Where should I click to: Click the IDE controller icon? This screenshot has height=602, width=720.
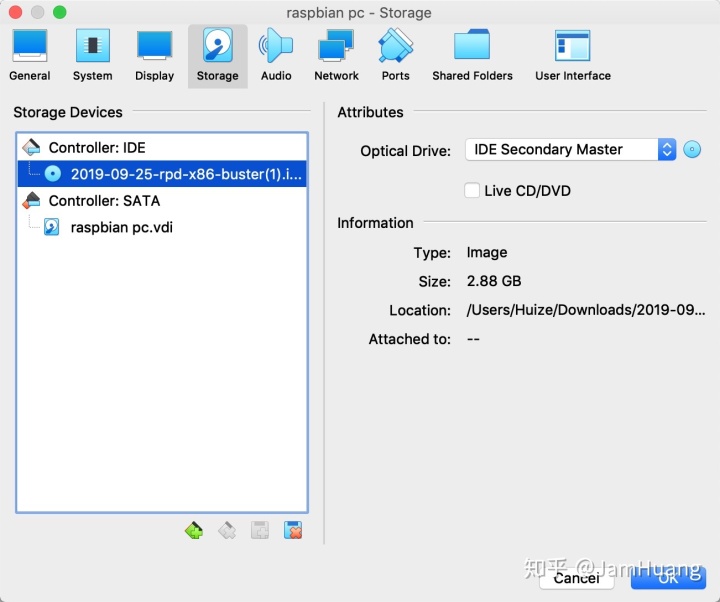(x=31, y=147)
